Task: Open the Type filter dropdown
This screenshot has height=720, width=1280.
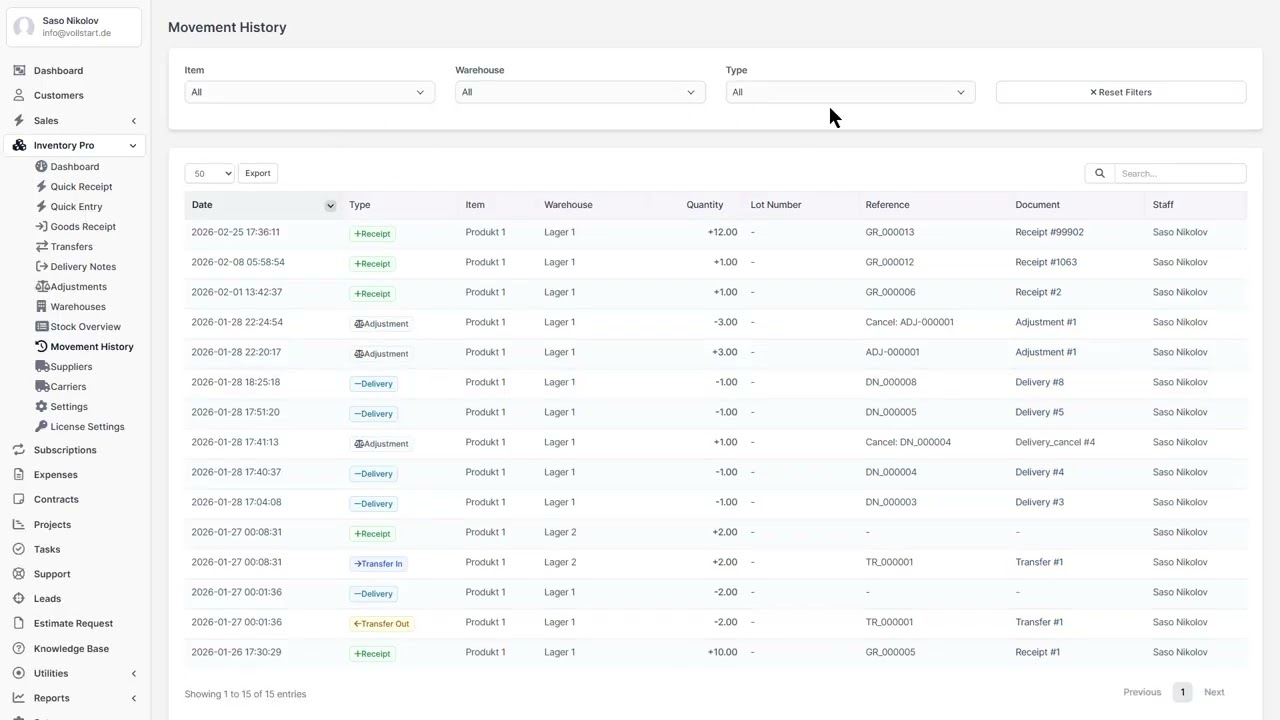Action: [x=850, y=92]
